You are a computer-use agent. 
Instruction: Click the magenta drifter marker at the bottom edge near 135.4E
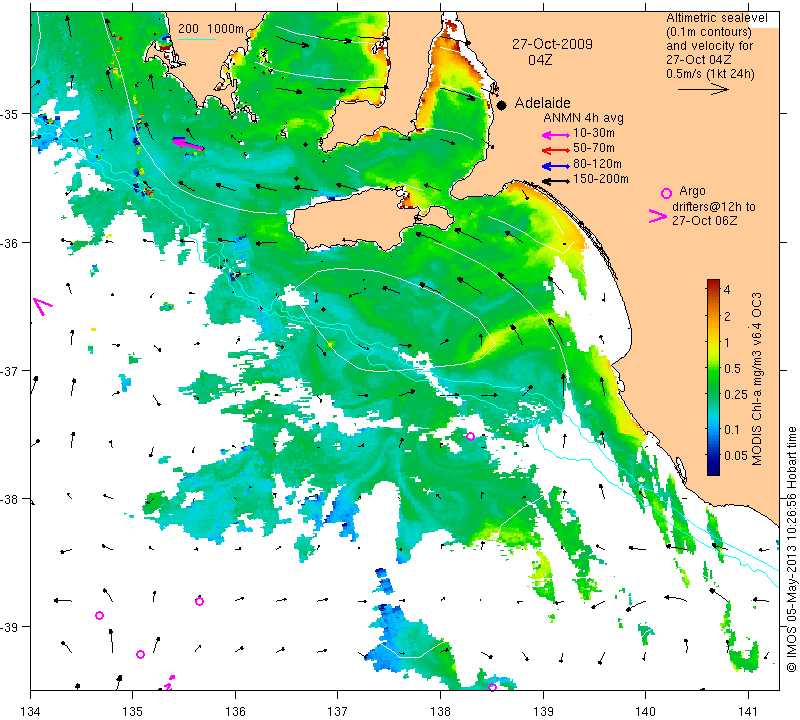[x=169, y=683]
